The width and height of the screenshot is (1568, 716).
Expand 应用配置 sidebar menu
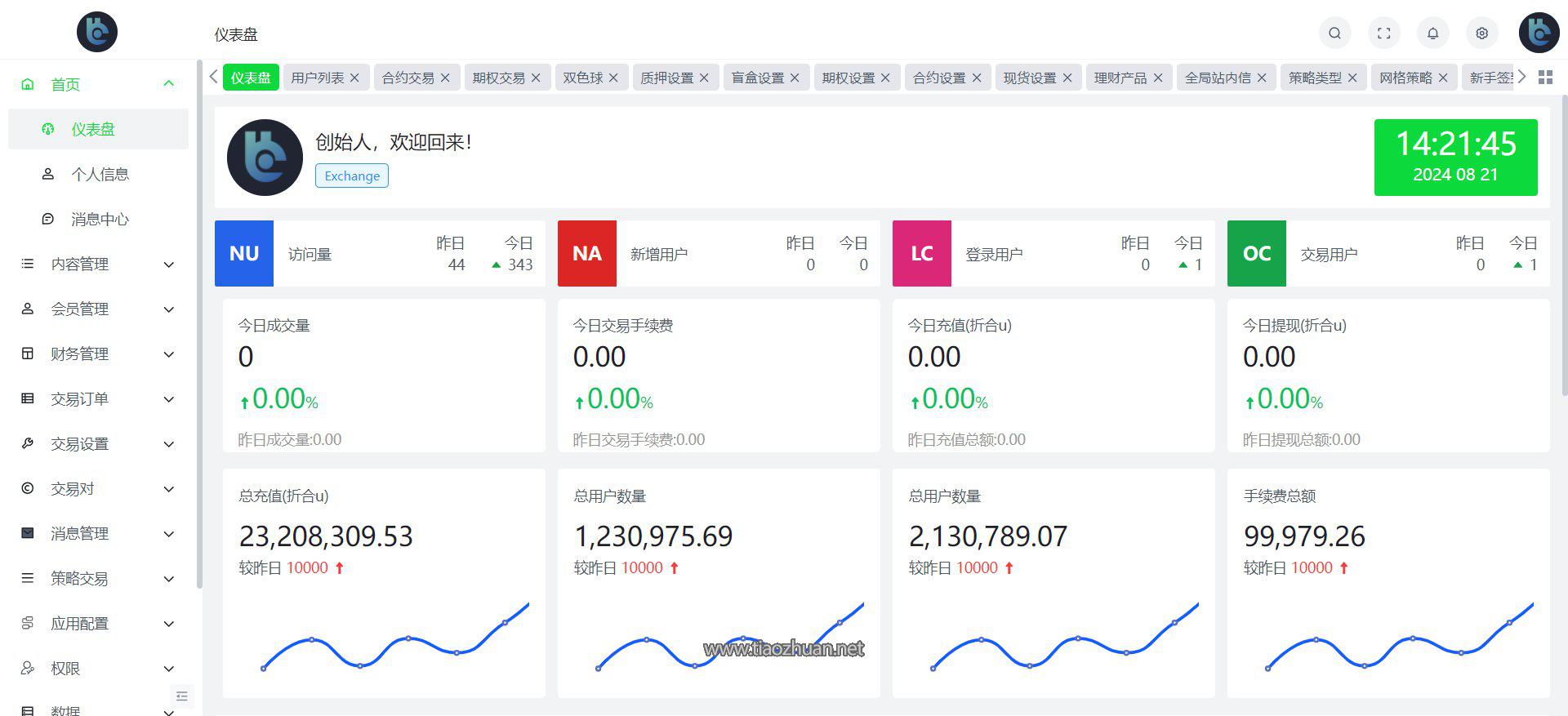[98, 623]
